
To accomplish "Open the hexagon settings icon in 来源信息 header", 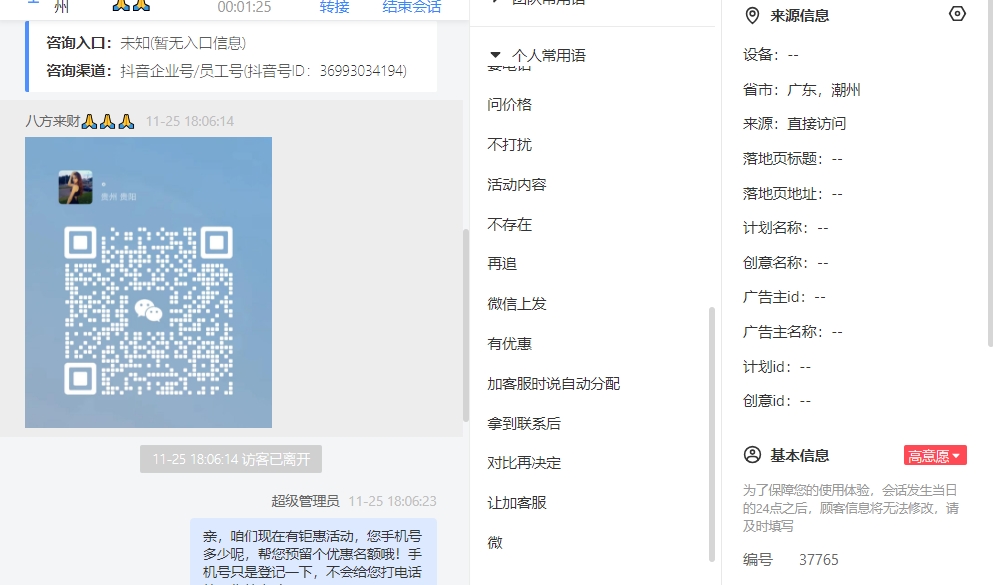I will [x=957, y=14].
